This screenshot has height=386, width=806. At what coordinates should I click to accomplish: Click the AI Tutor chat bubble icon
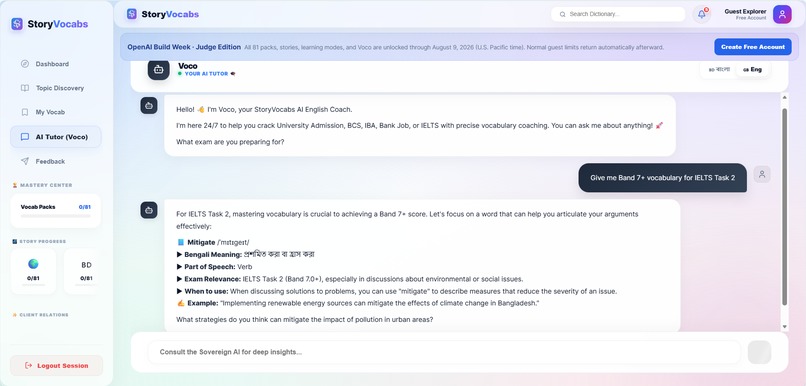pyautogui.click(x=25, y=137)
